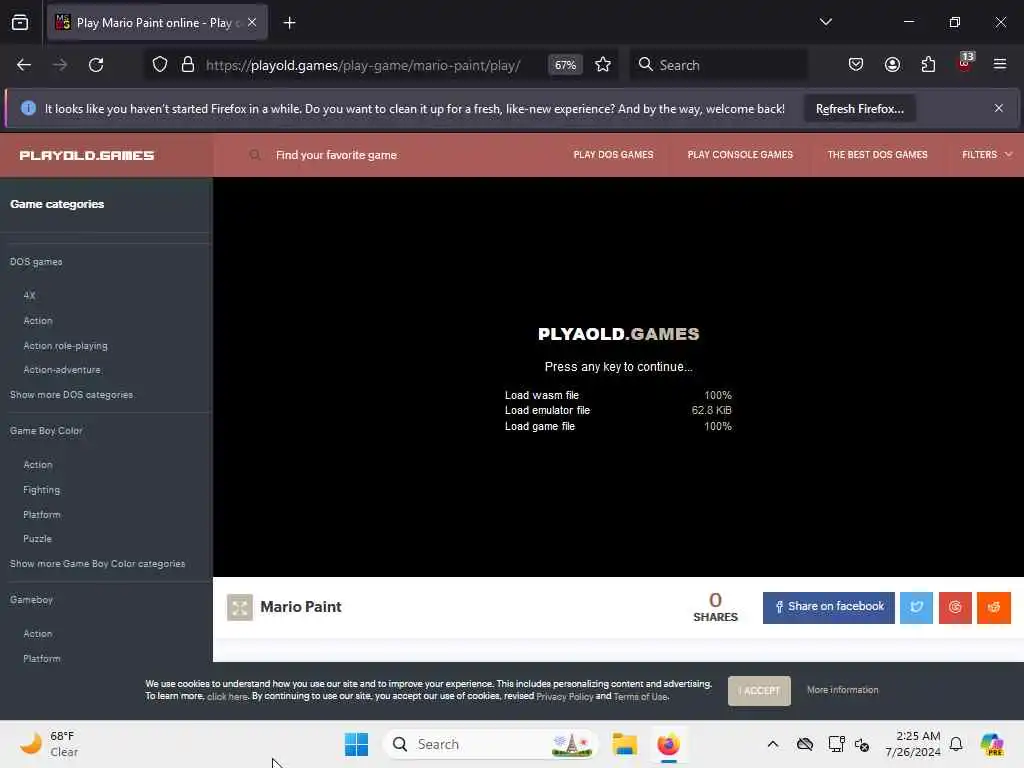Open the Pocket save icon
Image resolution: width=1024 pixels, height=768 pixels.
tap(856, 65)
